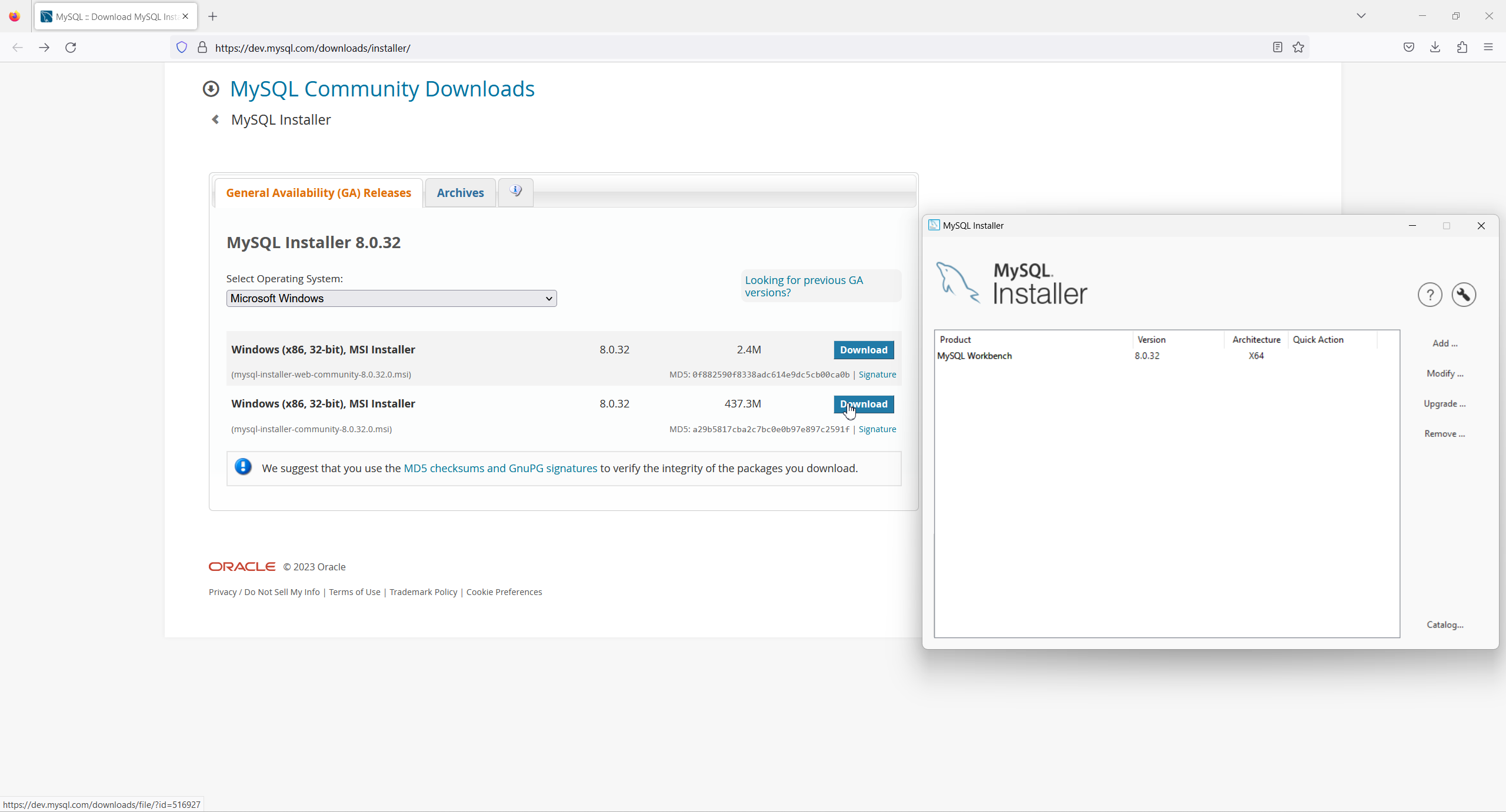Click the Save to Pocket icon
Screen dimensions: 1506x812
(x=1409, y=48)
